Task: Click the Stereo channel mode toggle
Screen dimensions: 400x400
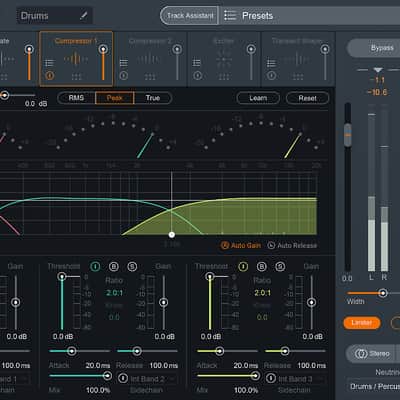Action: (x=371, y=353)
